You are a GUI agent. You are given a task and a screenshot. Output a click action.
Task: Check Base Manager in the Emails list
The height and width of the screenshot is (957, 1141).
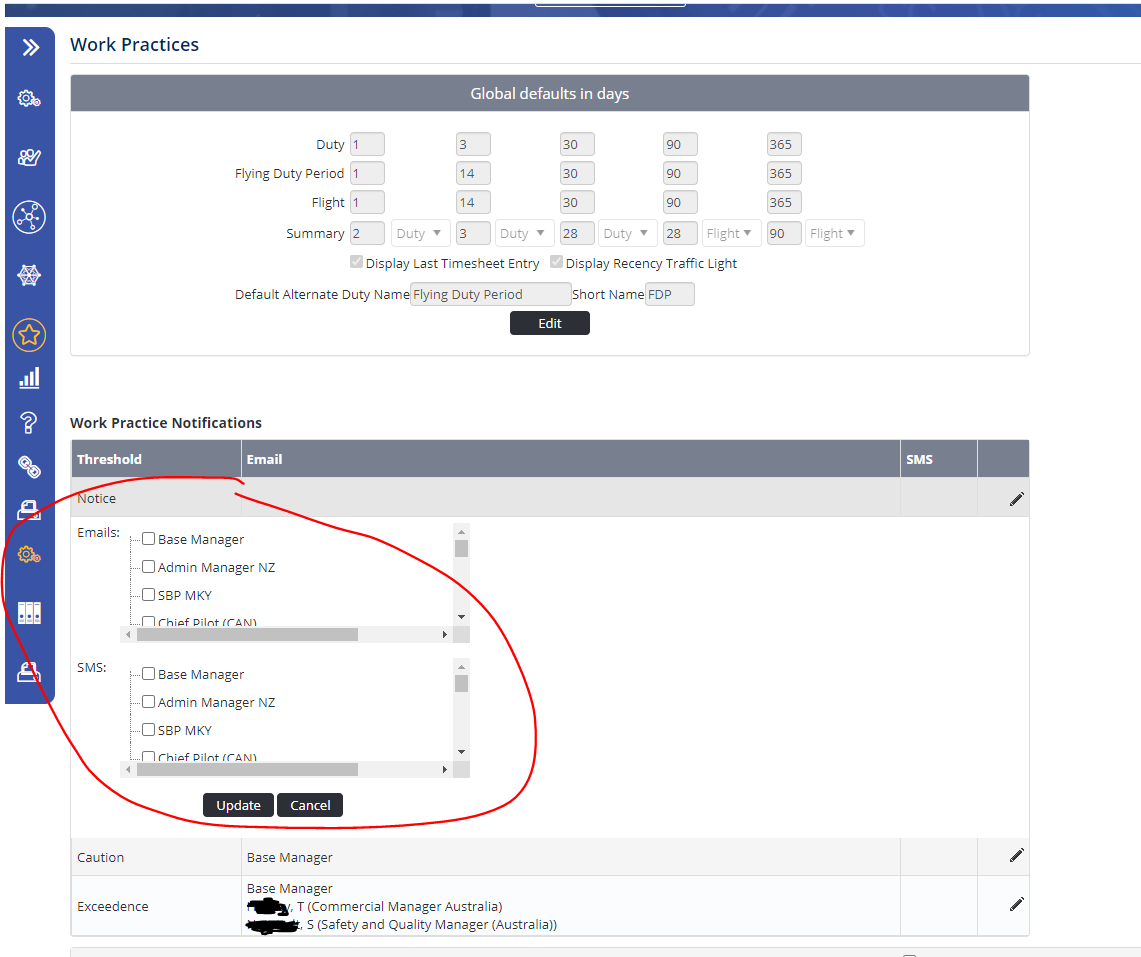coord(148,539)
